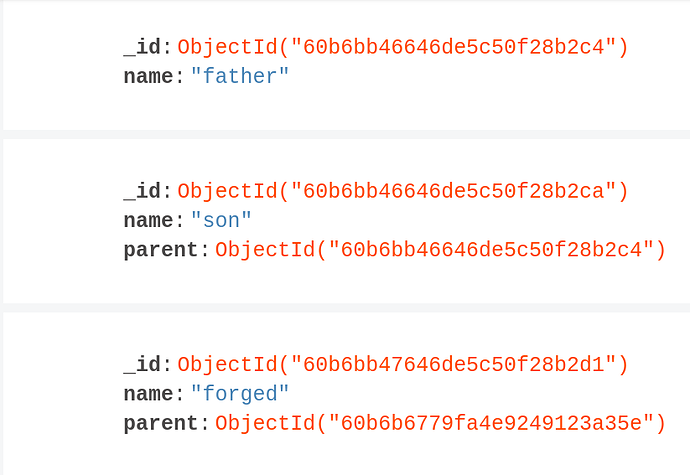Click the name key above the son document
690x475 pixels.
[x=148, y=77]
